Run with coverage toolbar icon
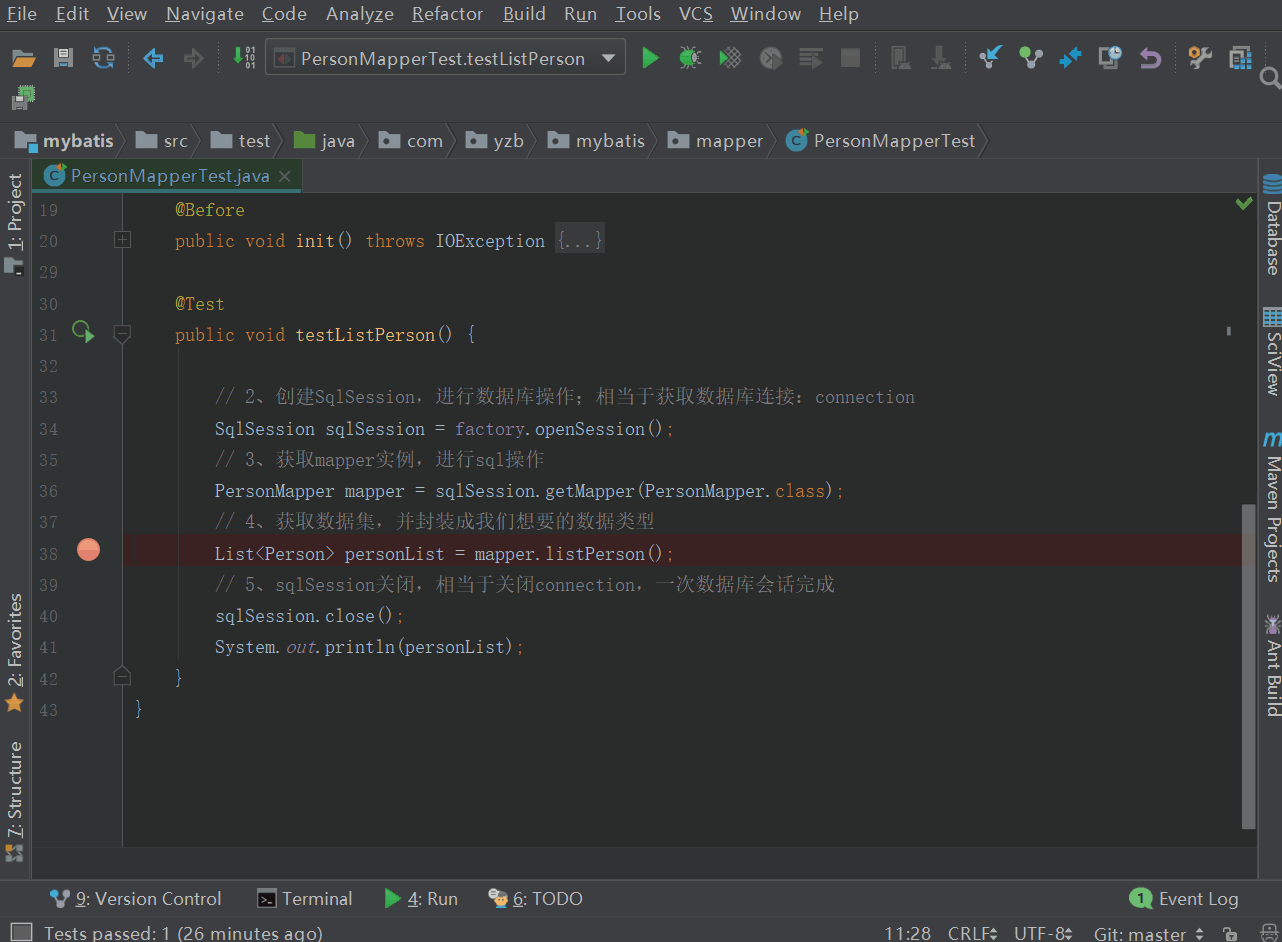Image resolution: width=1282 pixels, height=942 pixels. (731, 58)
